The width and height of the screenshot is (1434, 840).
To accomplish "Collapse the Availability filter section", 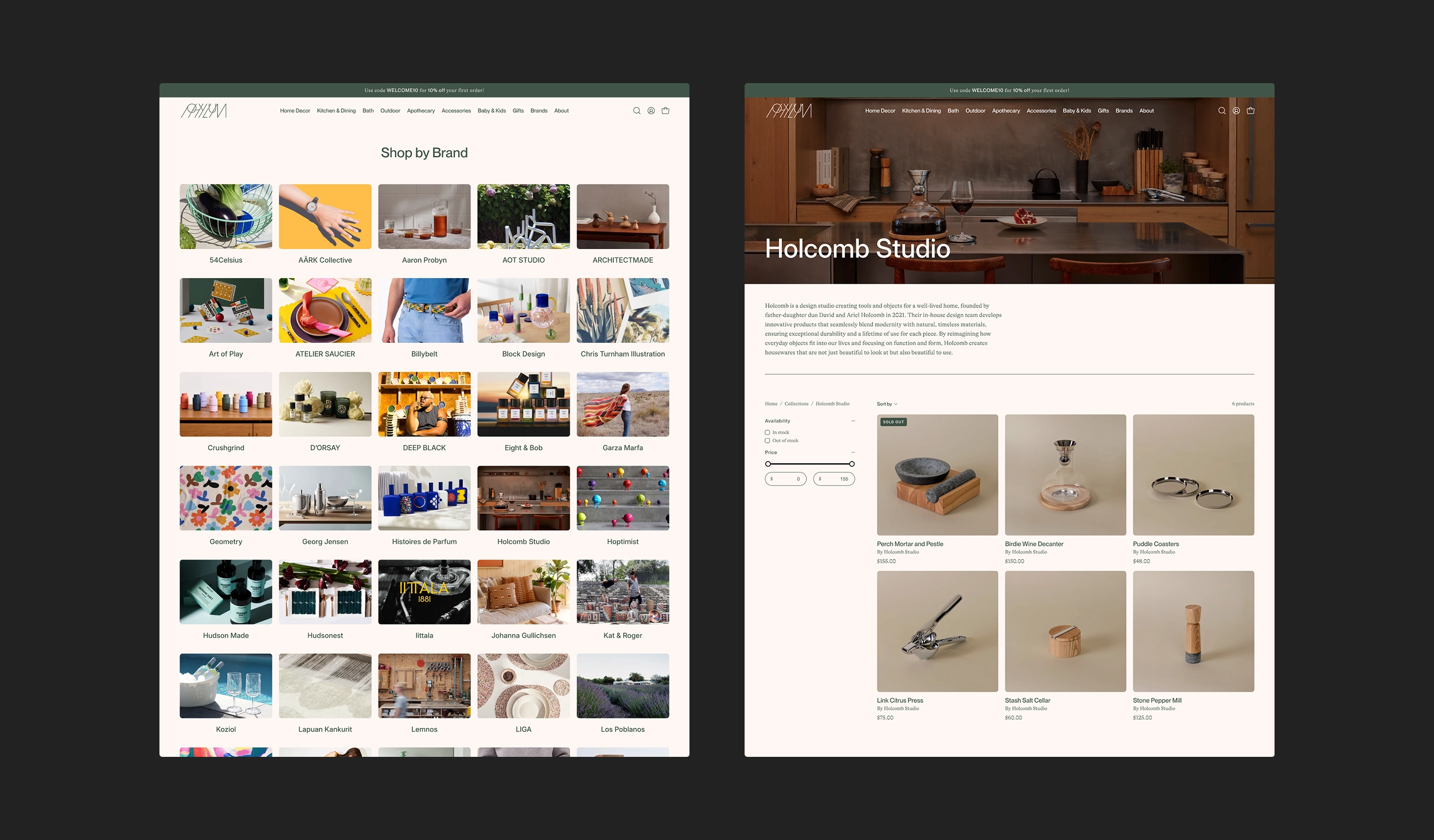I will [x=853, y=421].
